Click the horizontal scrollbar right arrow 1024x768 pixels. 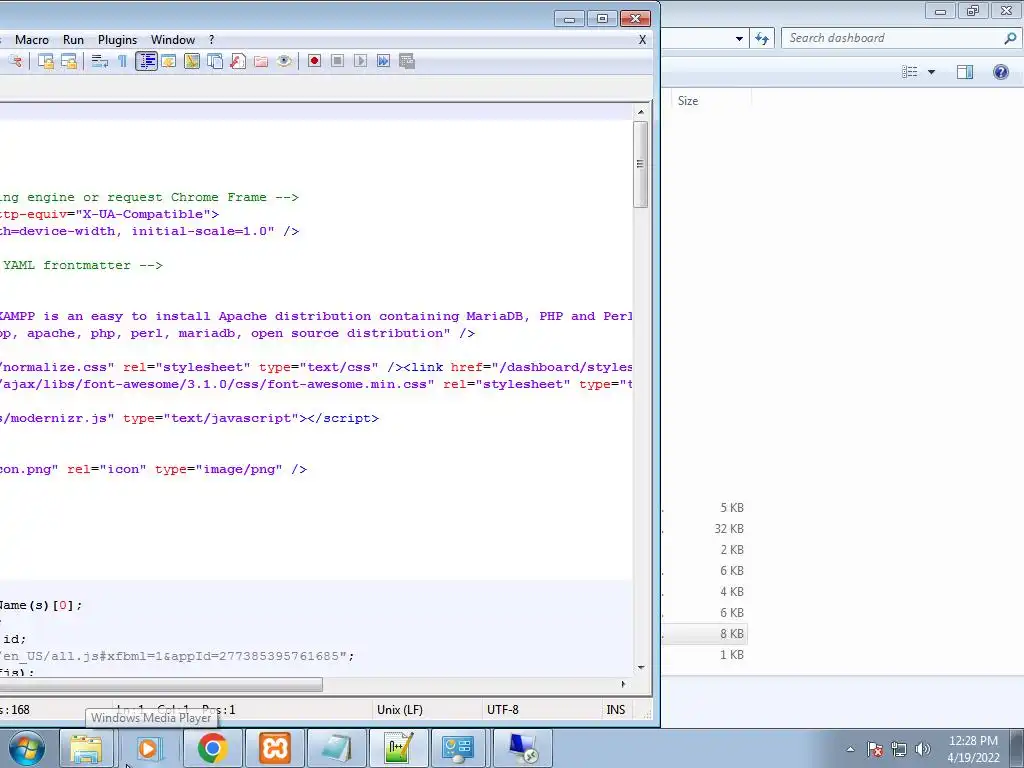[623, 684]
